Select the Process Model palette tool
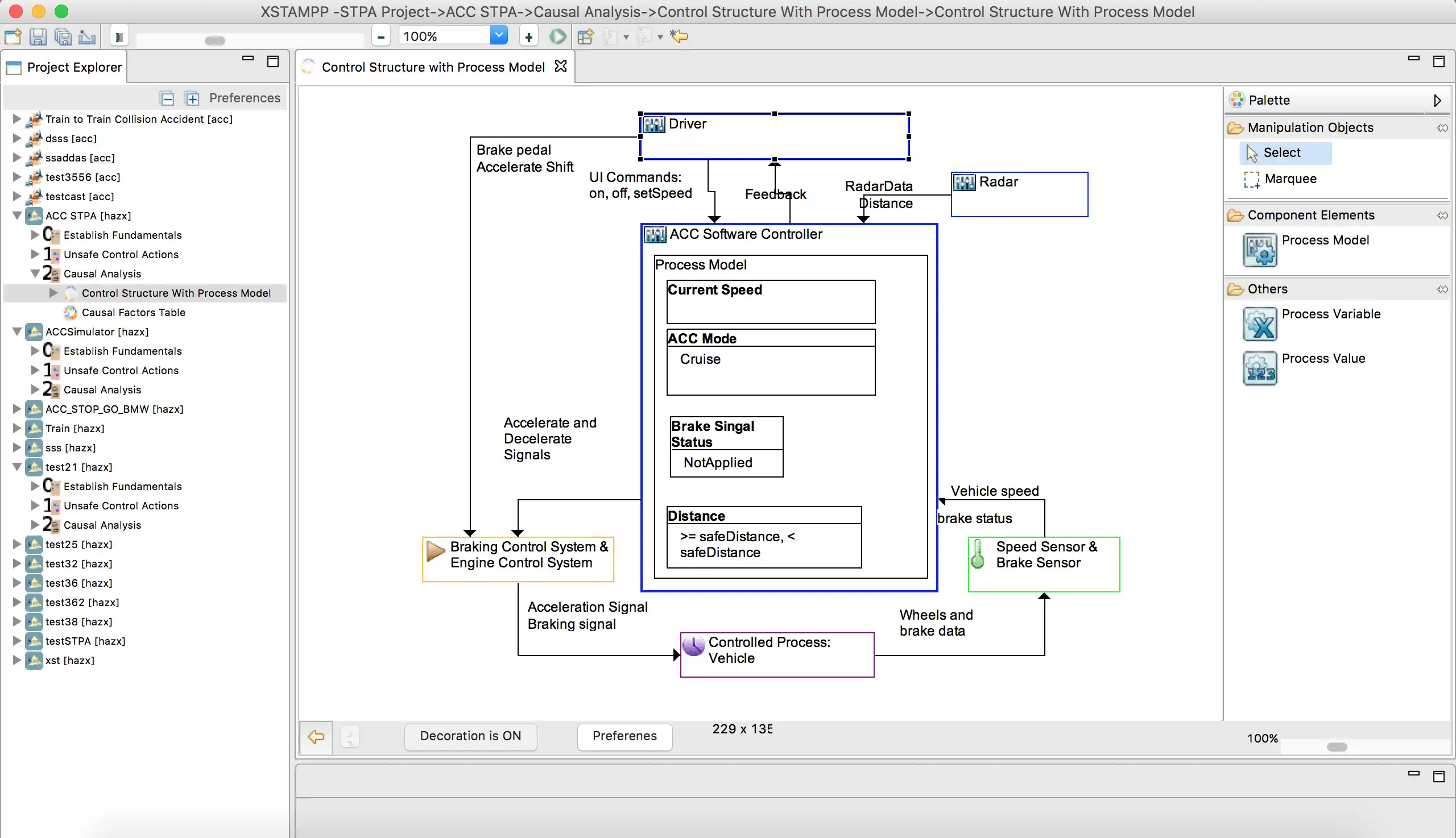 1260,250
